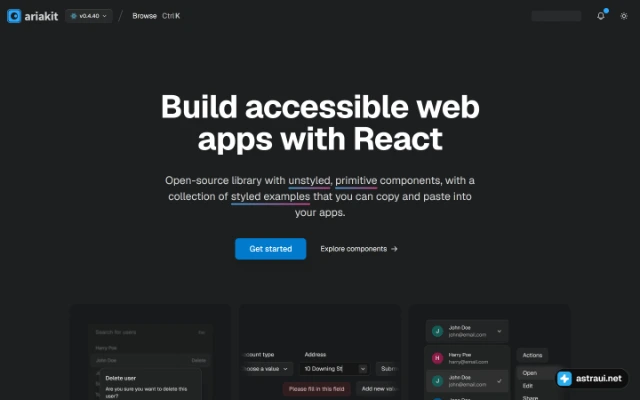Open the address combobox chevron
The image size is (640, 400).
click(362, 369)
